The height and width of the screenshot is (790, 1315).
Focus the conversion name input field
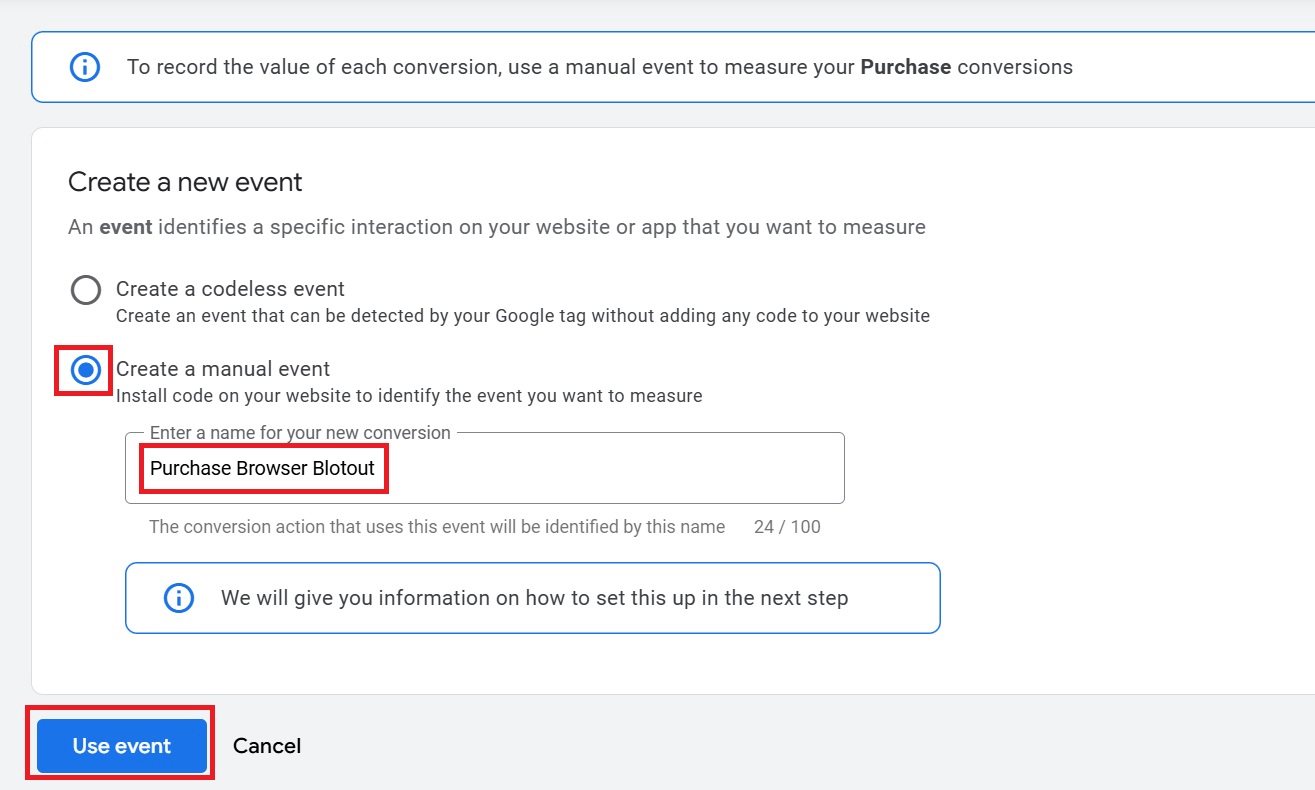coord(485,468)
